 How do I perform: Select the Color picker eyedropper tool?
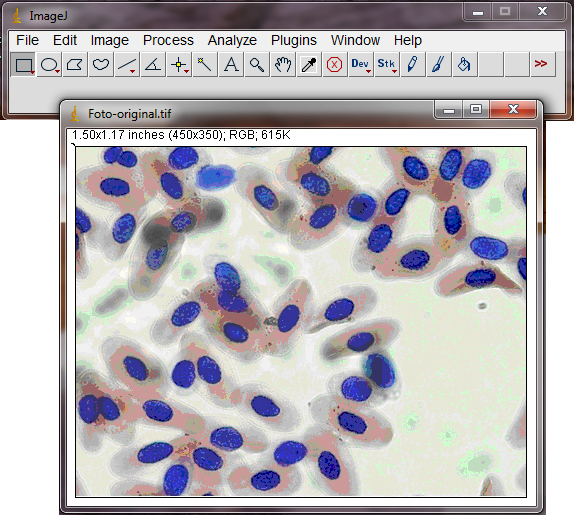[309, 65]
